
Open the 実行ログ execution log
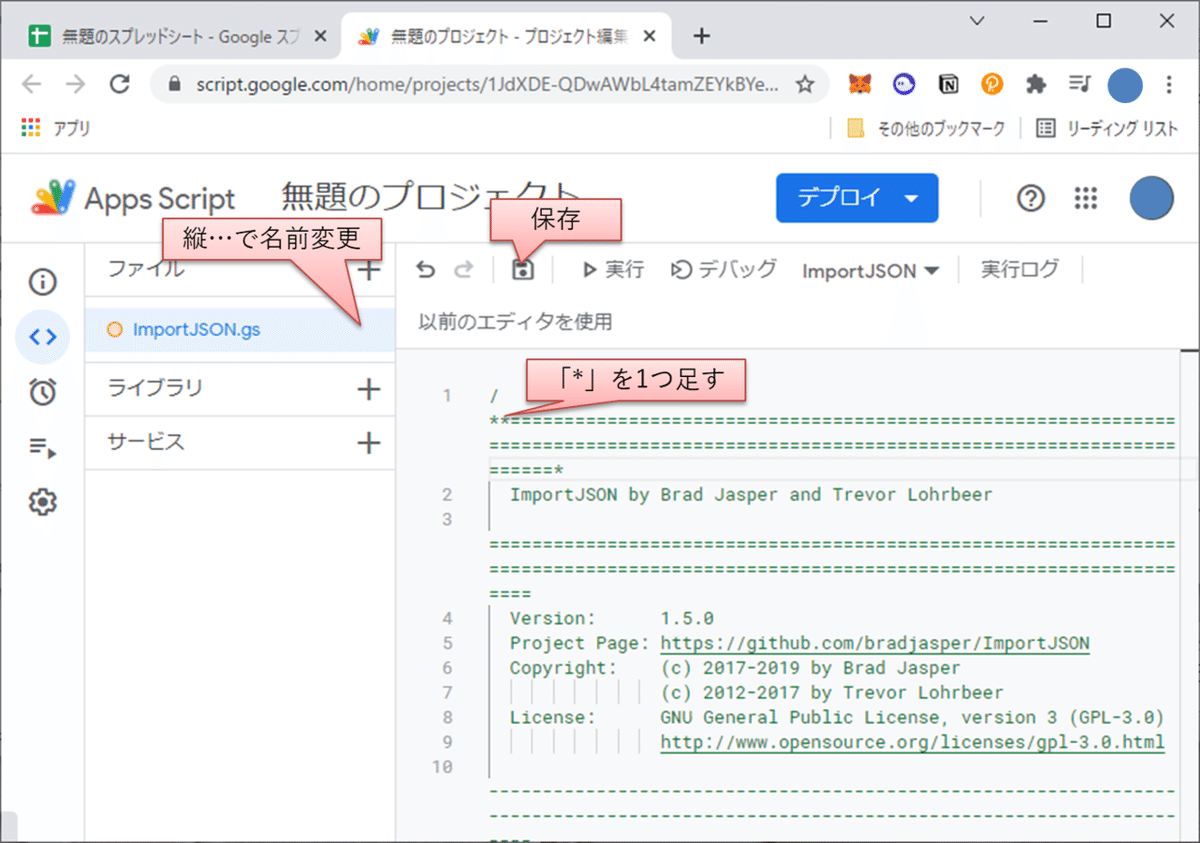(1019, 269)
